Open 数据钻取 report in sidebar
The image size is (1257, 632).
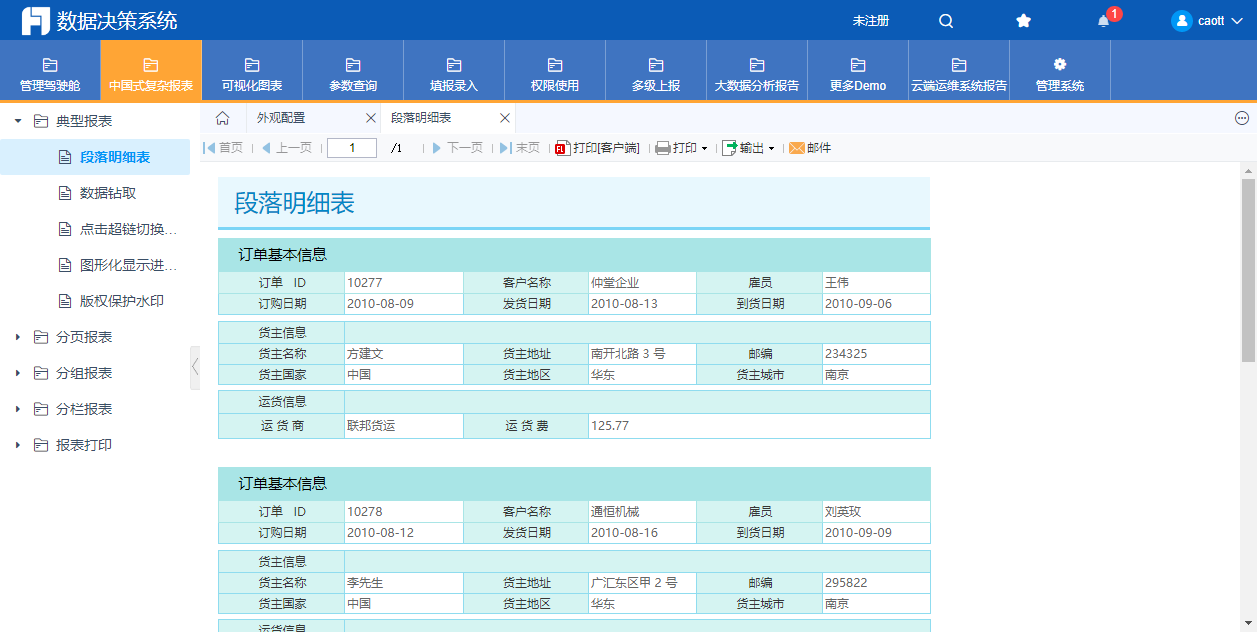tap(108, 193)
